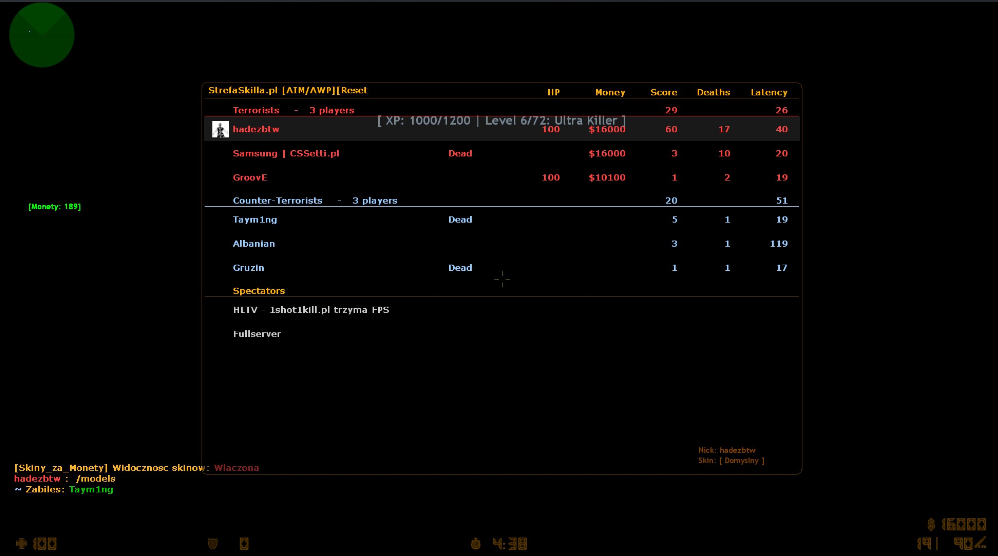998x556 pixels.
Task: Click the Widocznosc skinow chat message
Action: (137, 468)
